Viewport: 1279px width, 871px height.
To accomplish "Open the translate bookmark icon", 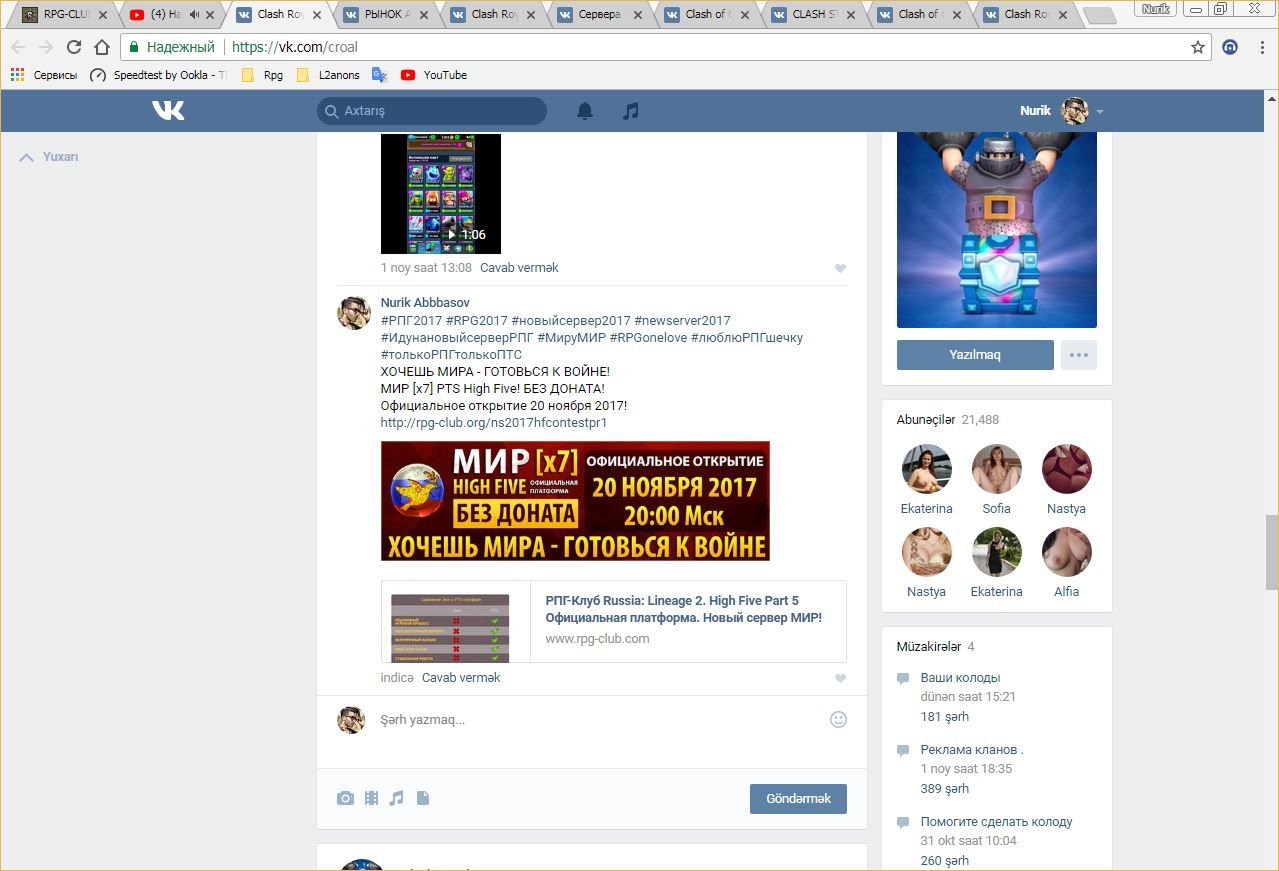I will (x=379, y=75).
